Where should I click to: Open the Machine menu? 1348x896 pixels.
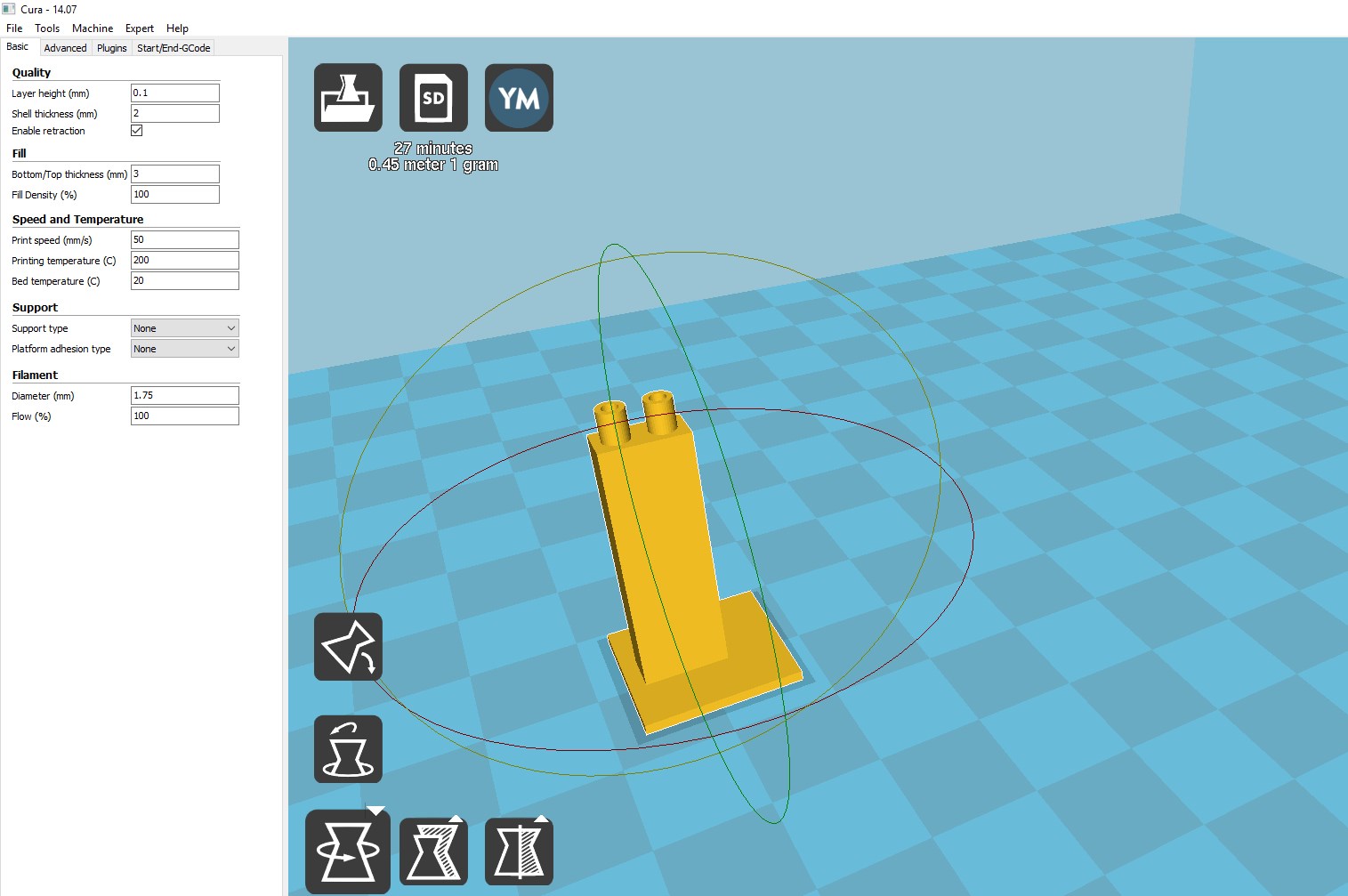coord(93,28)
